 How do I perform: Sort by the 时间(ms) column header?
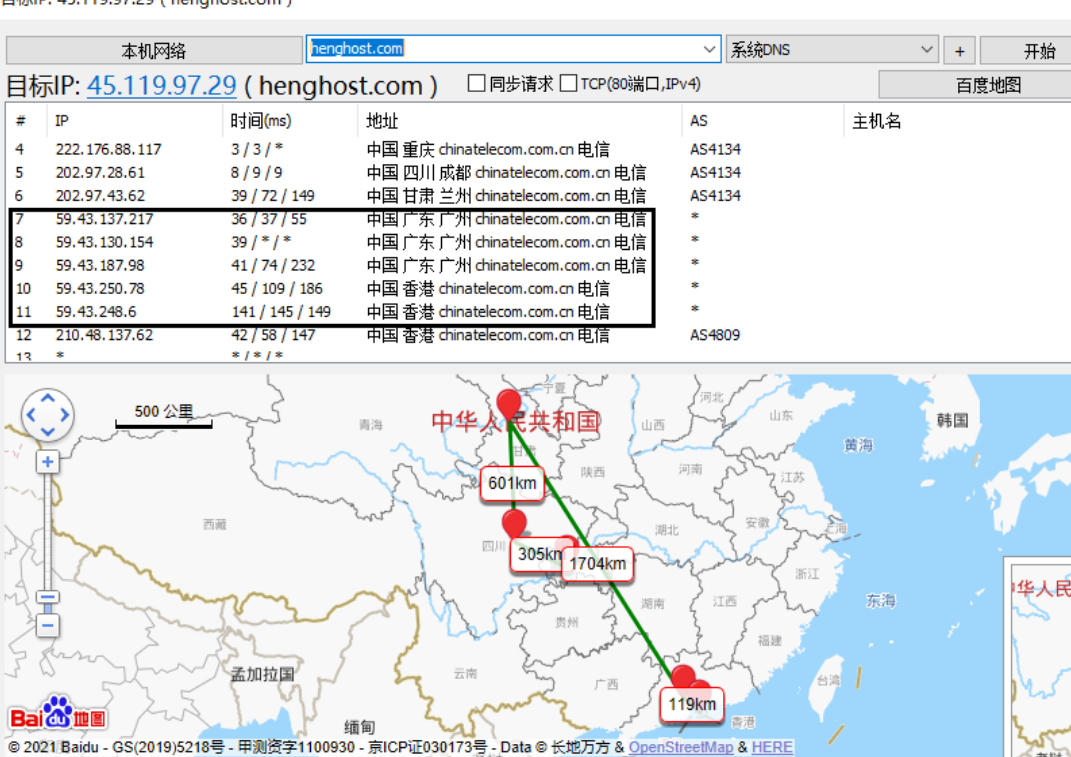click(261, 121)
